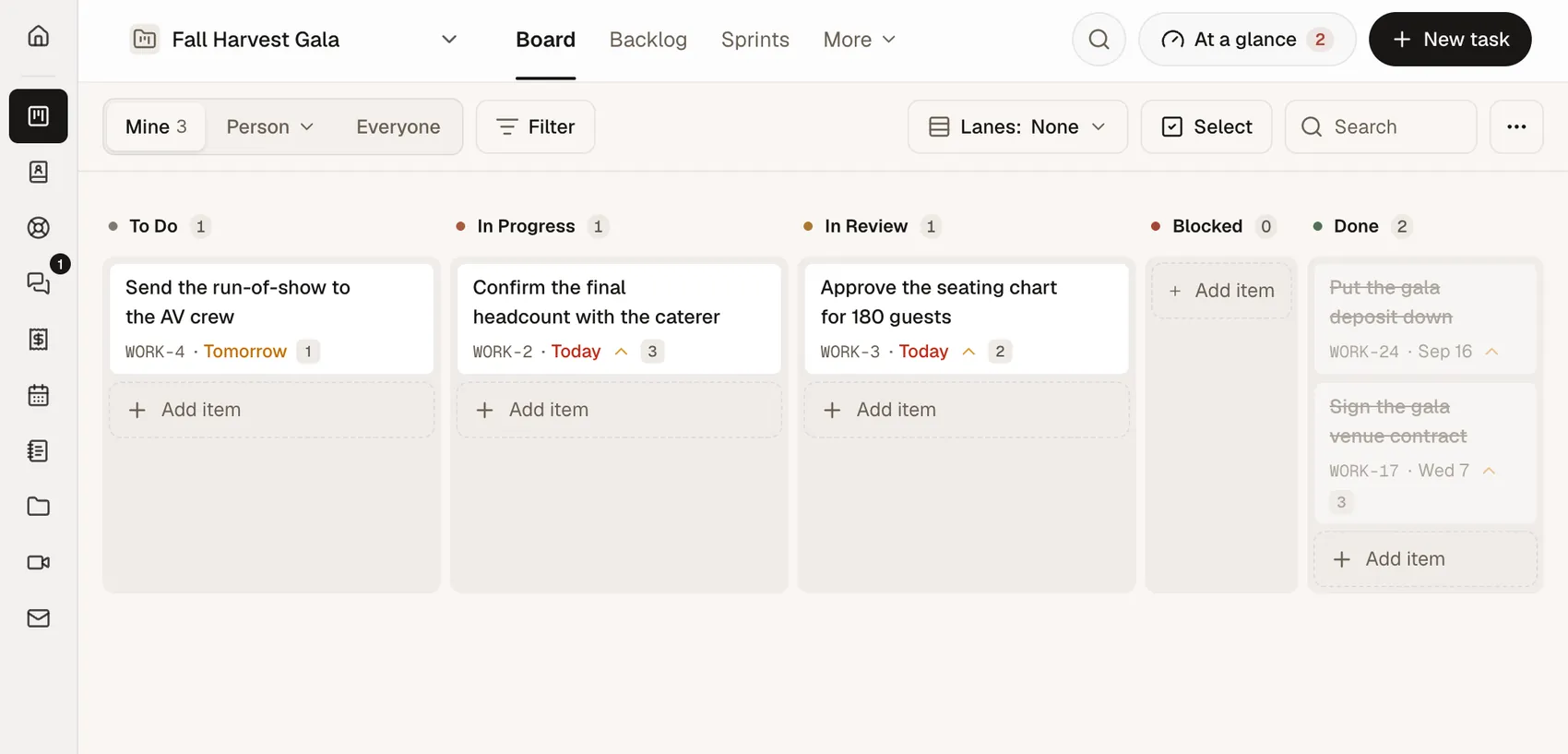Open the calendar sidebar icon
This screenshot has width=1568, height=754.
coord(38,395)
